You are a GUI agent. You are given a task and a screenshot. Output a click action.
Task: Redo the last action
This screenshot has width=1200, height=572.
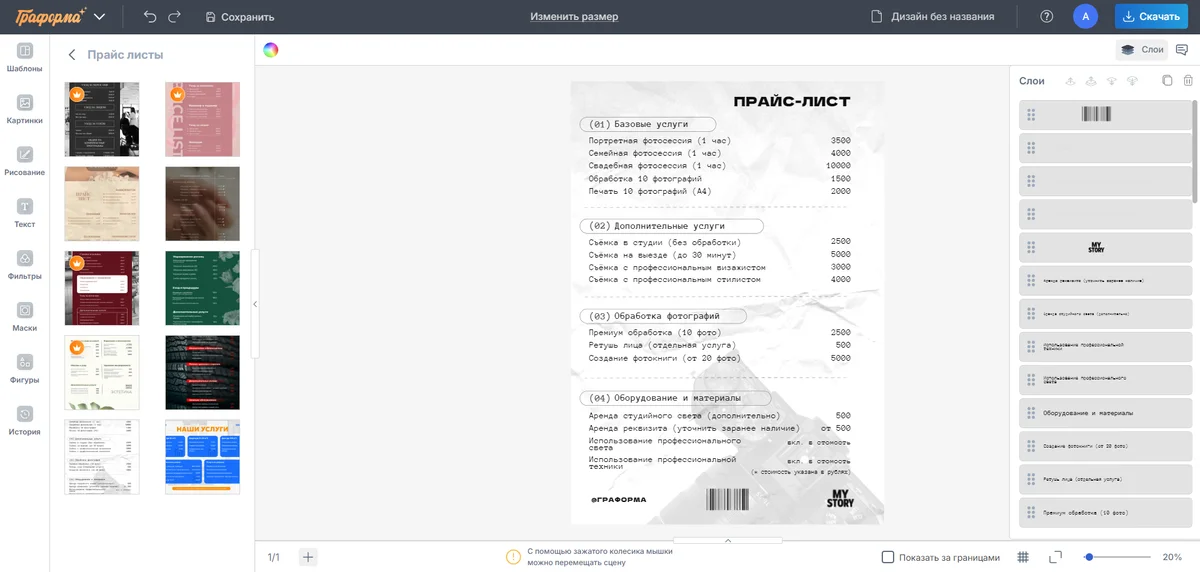[175, 16]
